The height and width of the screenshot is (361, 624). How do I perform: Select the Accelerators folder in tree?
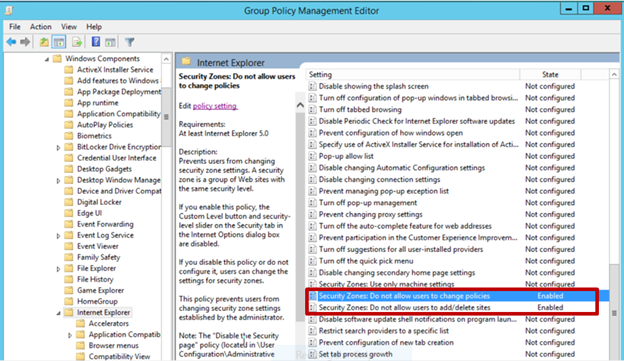coord(108,324)
